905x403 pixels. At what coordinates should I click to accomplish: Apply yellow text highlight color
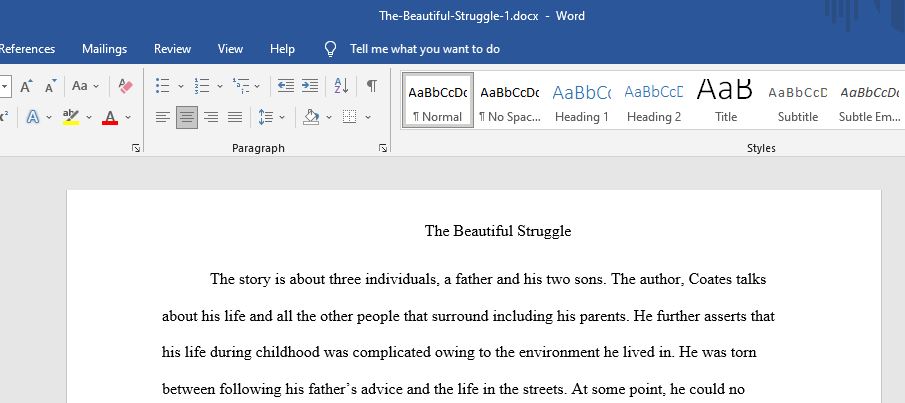click(71, 117)
